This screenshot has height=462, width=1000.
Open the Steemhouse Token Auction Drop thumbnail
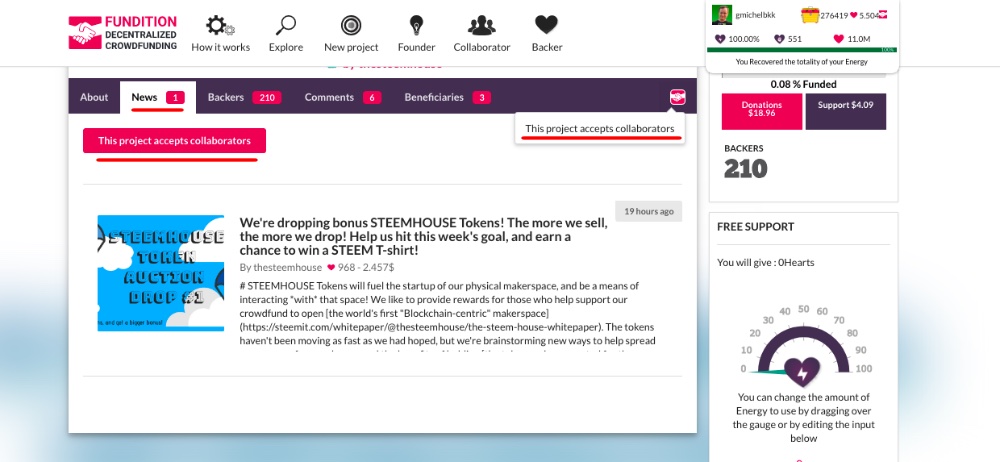pos(161,272)
